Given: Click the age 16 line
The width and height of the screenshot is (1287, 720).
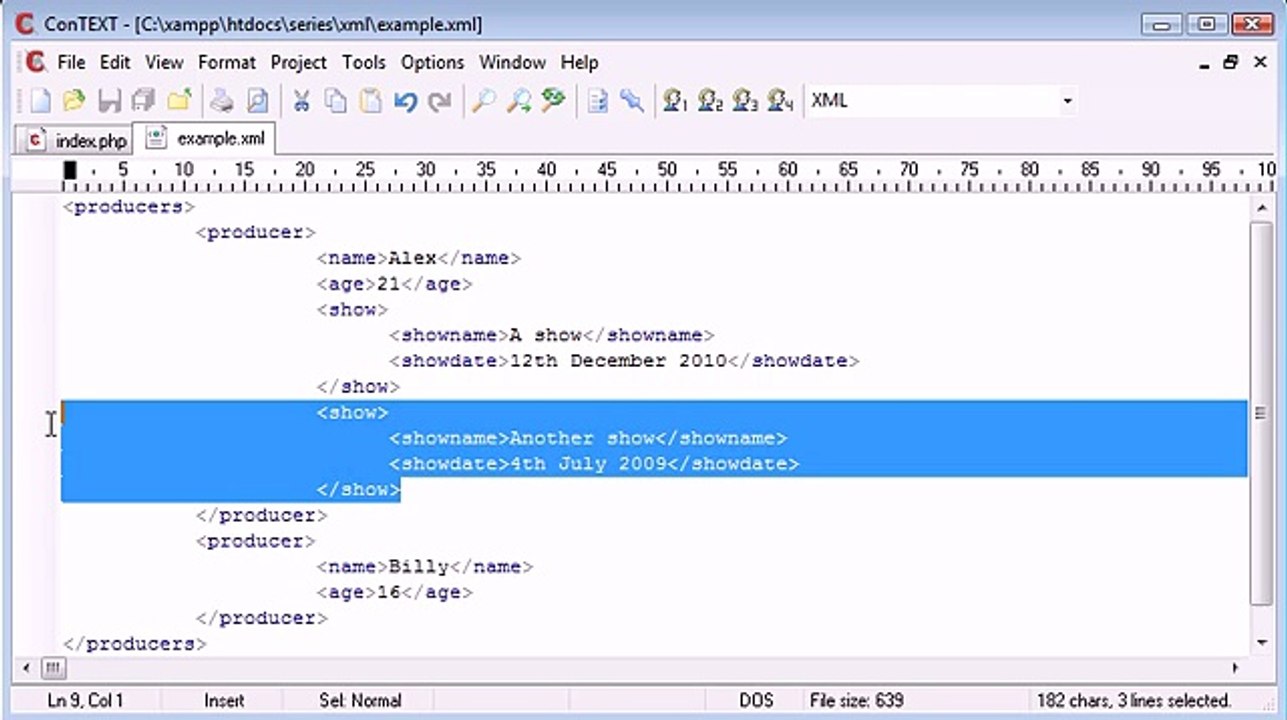Looking at the screenshot, I should (x=394, y=593).
